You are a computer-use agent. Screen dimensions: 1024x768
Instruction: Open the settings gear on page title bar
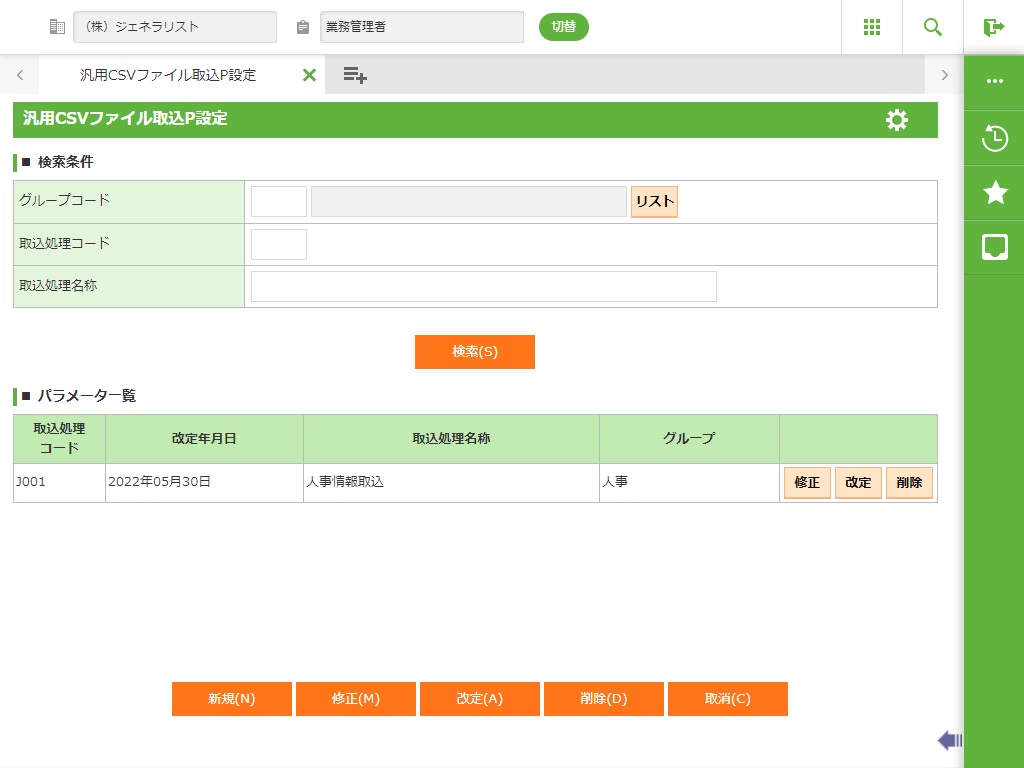[x=897, y=120]
